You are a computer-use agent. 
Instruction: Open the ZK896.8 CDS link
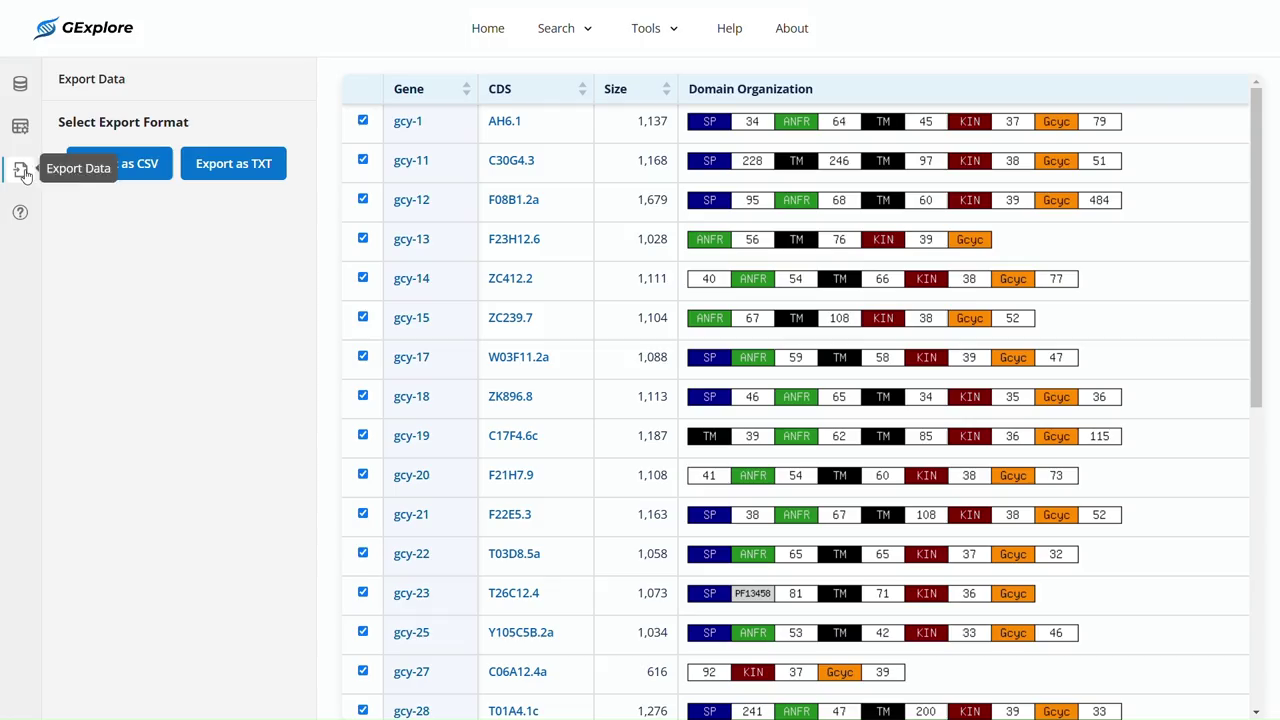coord(510,396)
